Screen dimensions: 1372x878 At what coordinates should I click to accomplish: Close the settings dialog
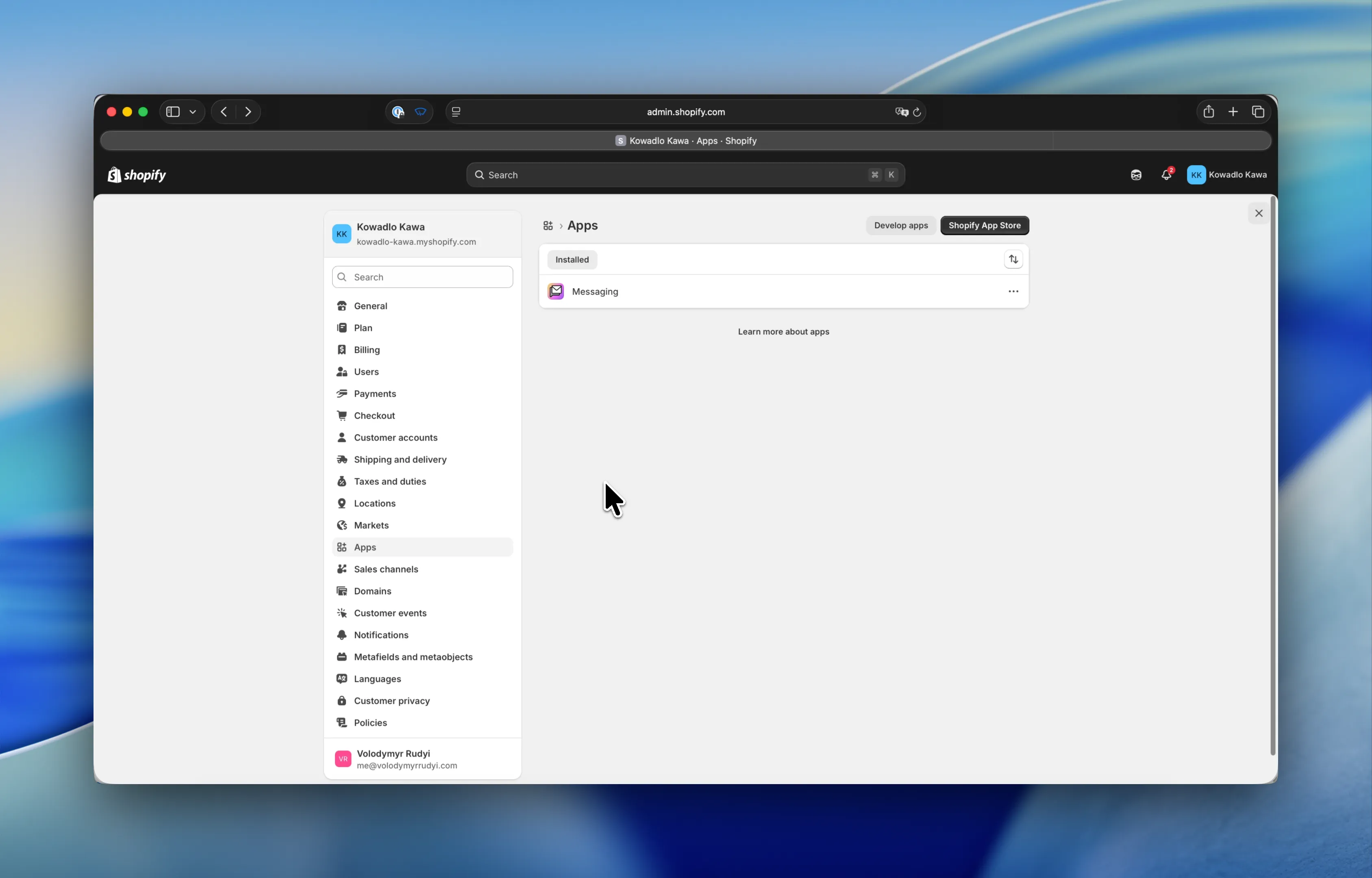(x=1259, y=213)
